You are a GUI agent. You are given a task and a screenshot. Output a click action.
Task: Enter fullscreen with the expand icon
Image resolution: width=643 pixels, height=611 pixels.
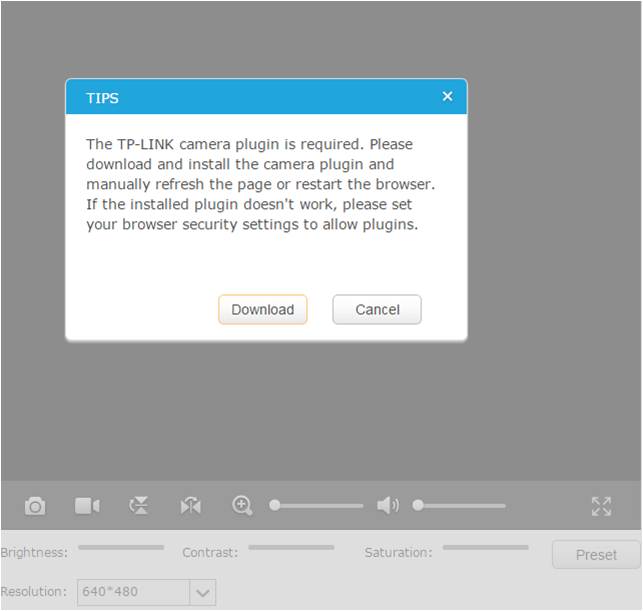(601, 506)
